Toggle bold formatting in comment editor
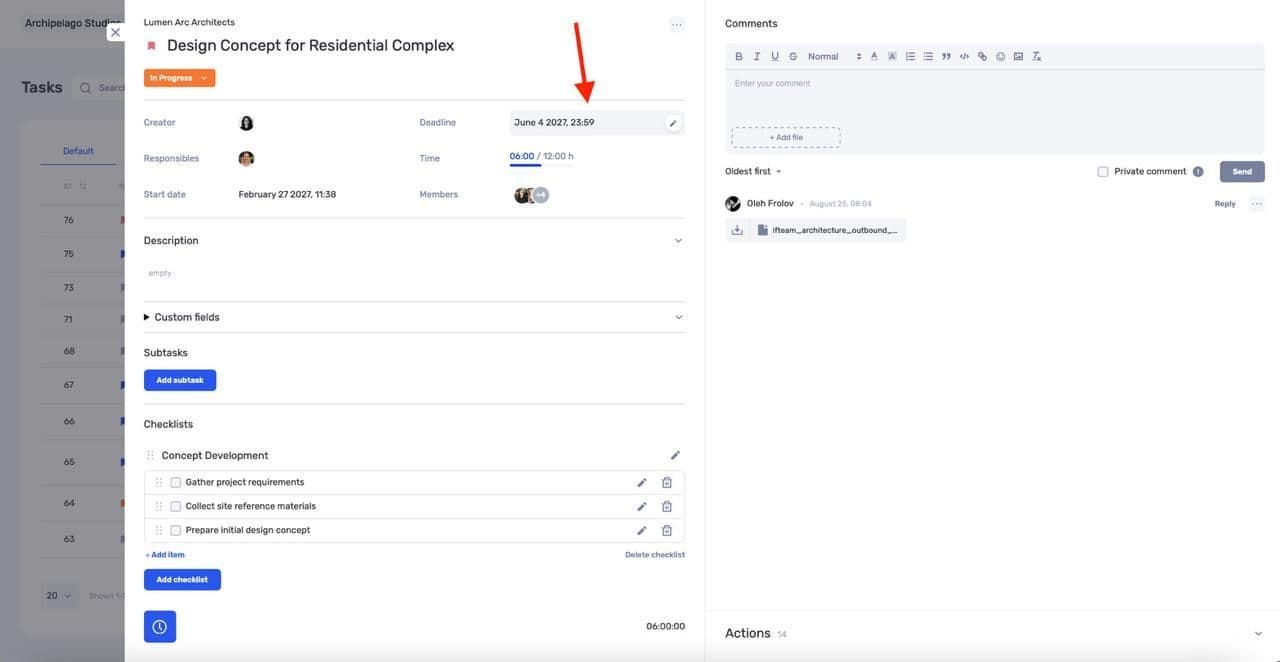 click(739, 56)
